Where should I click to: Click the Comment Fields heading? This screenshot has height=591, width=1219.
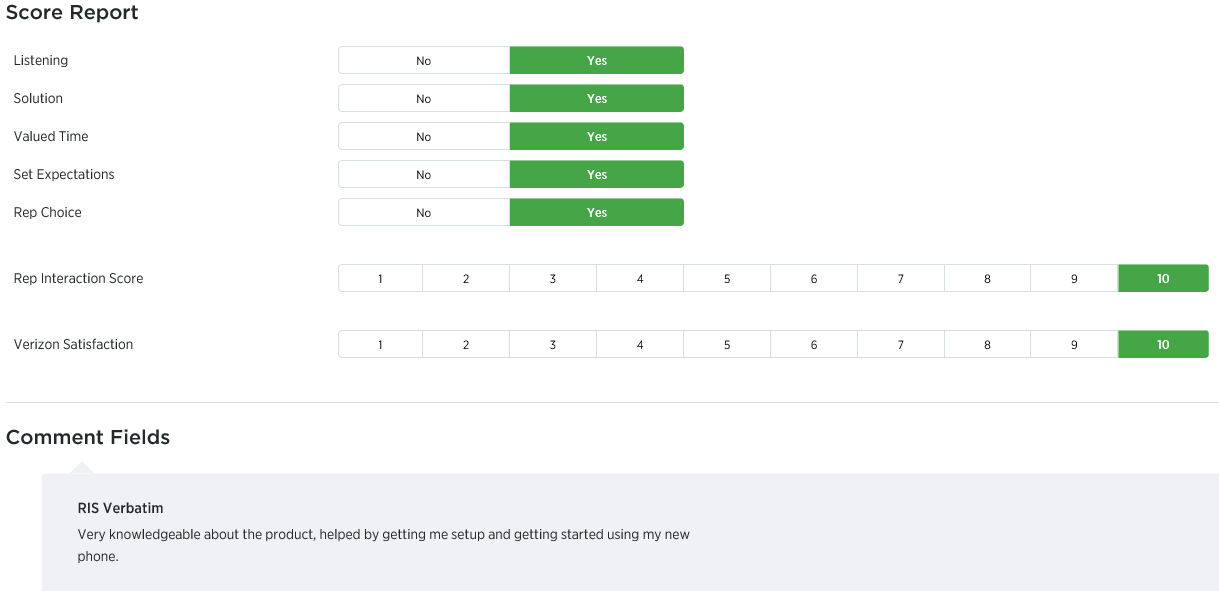88,437
